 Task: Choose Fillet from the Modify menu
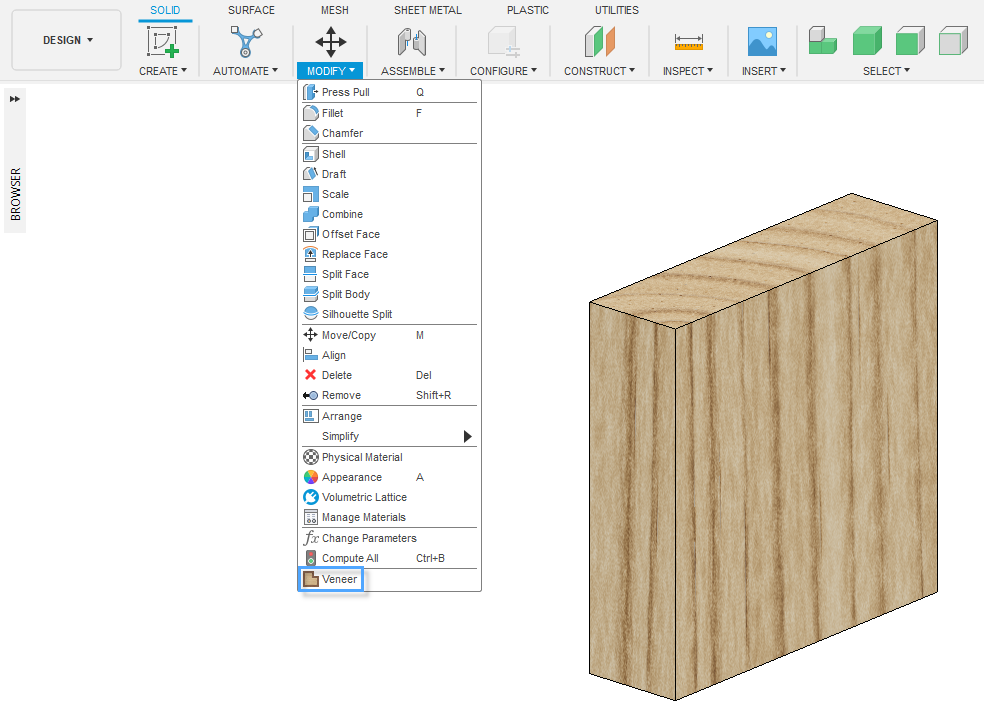332,113
